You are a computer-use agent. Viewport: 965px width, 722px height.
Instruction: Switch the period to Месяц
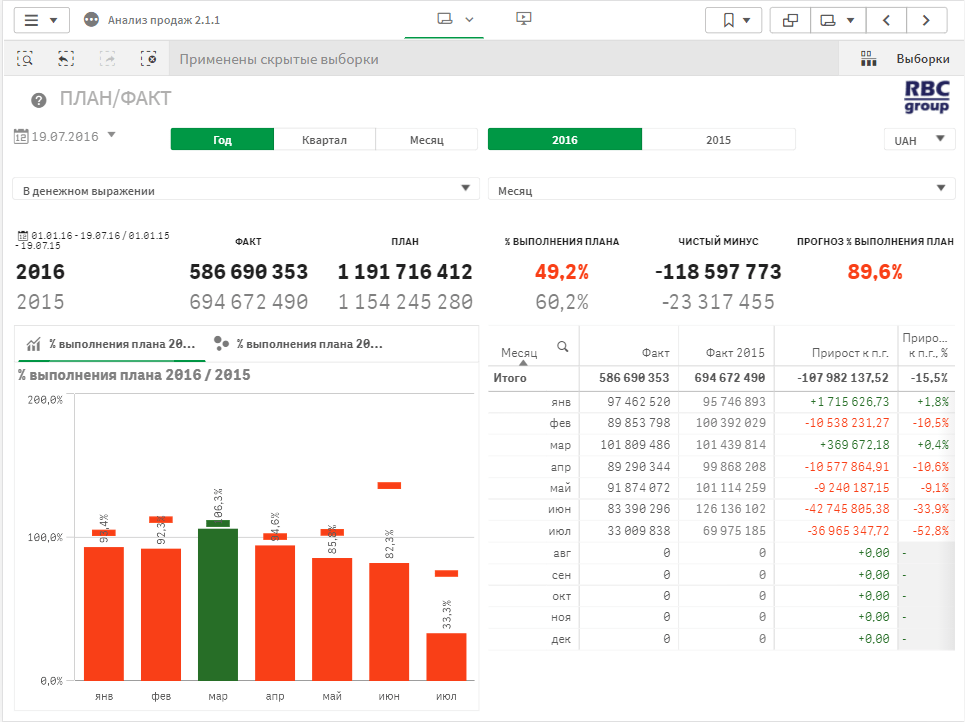point(426,140)
